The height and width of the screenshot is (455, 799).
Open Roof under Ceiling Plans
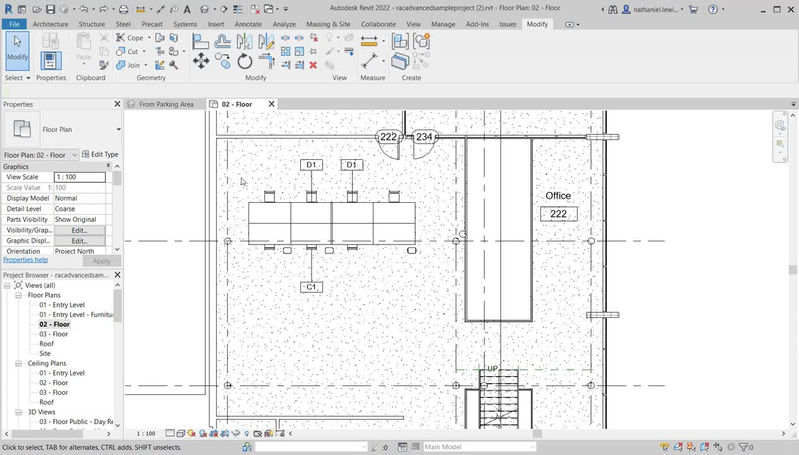[46, 402]
